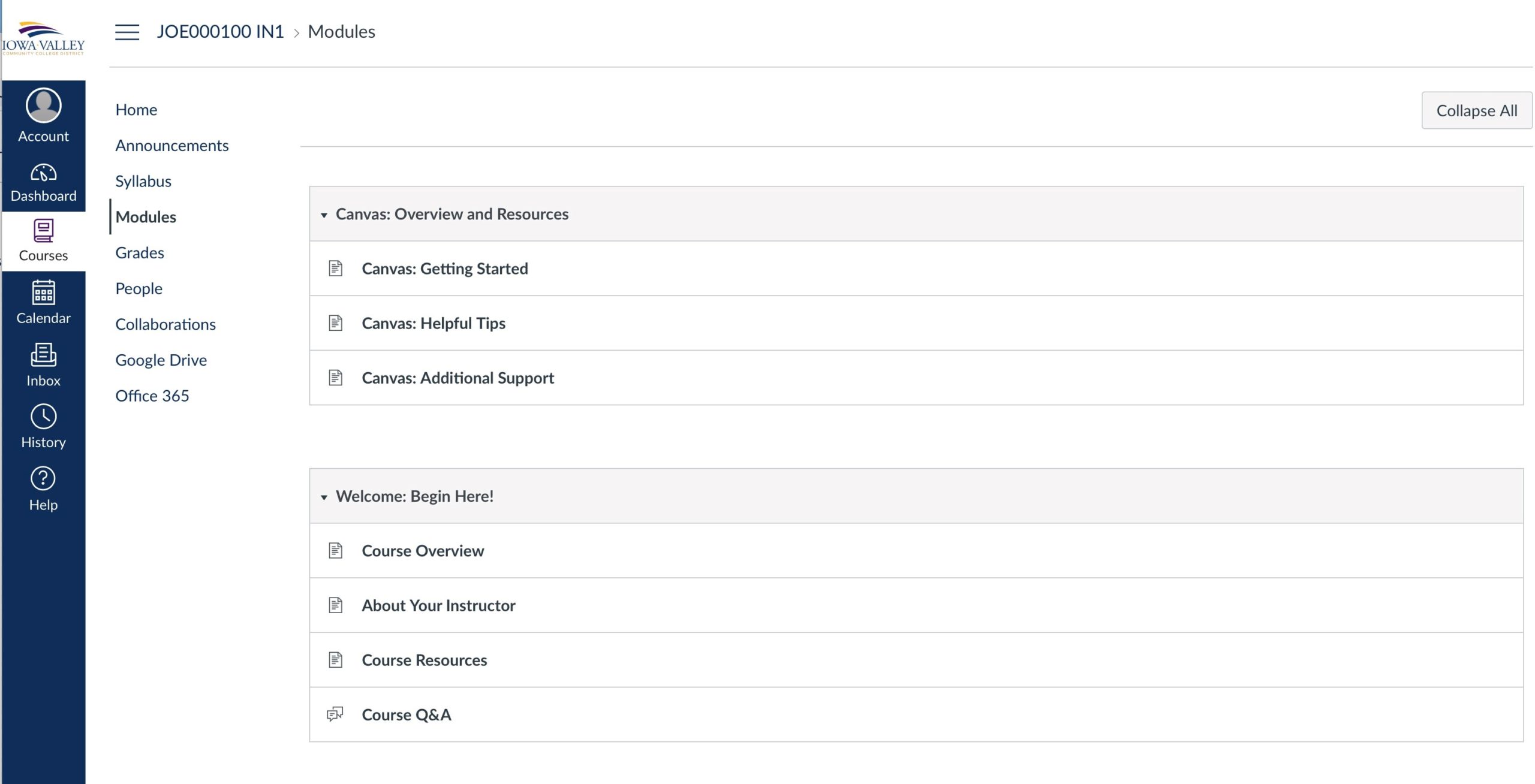
Task: Open the Google Drive navigation link
Action: (x=161, y=360)
